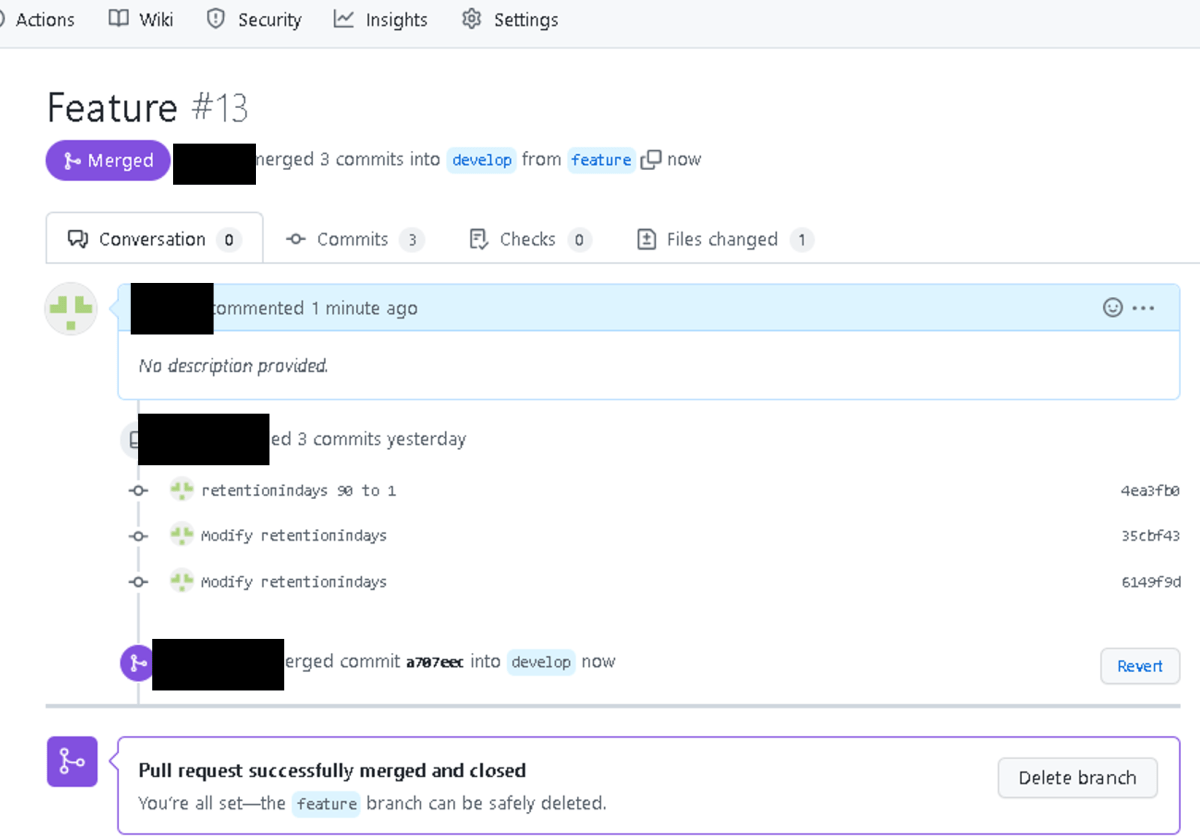
Task: Open the develop branch label
Action: (x=481, y=159)
